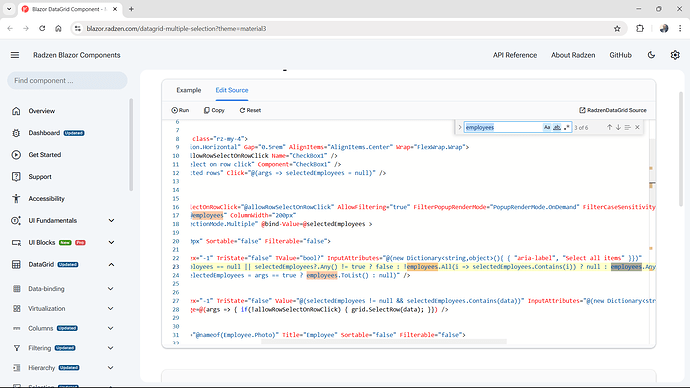This screenshot has width=690, height=388.
Task: Toggle sidebar with hamburger menu icon
Action: coord(15,55)
